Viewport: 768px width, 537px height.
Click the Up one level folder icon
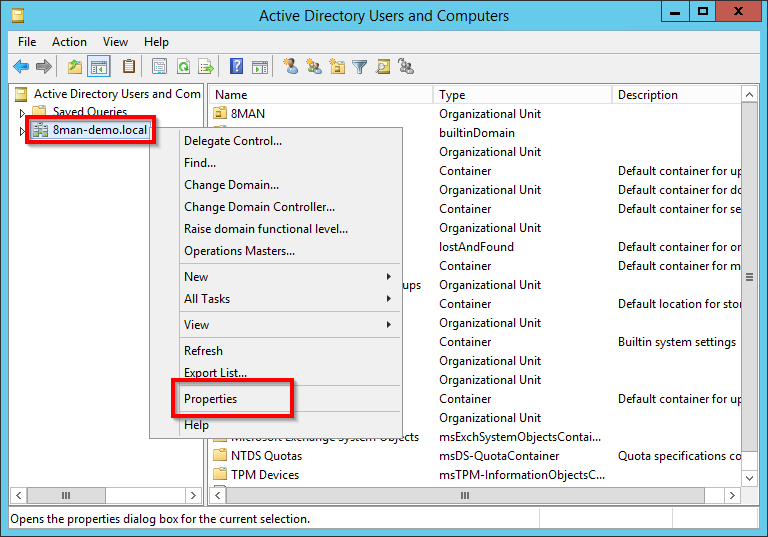coord(75,67)
